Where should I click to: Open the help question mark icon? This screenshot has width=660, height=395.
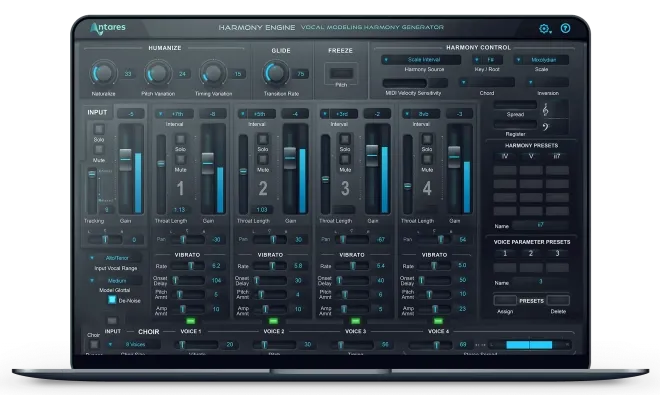[x=565, y=28]
